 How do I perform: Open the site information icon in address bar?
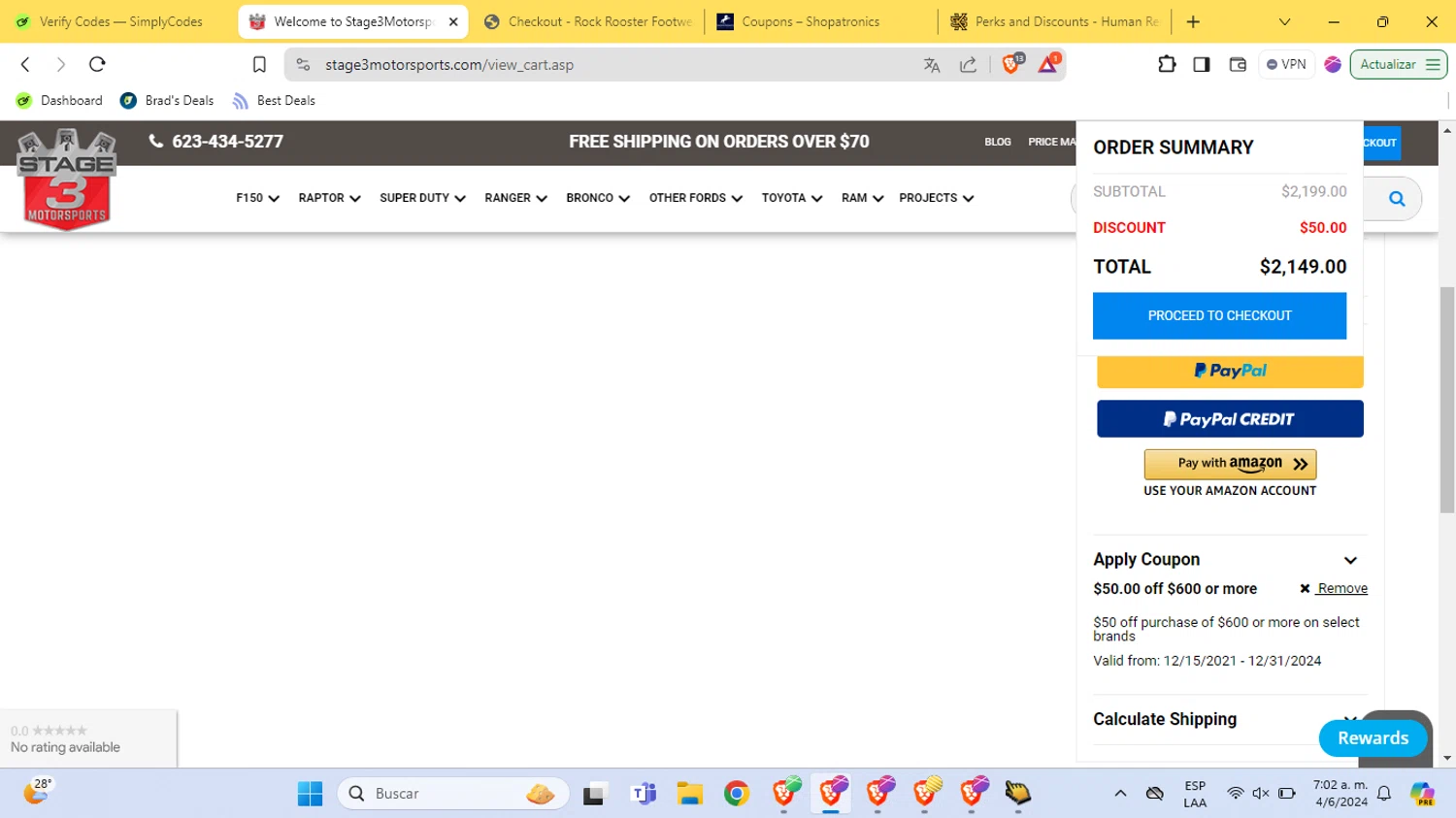tap(304, 65)
